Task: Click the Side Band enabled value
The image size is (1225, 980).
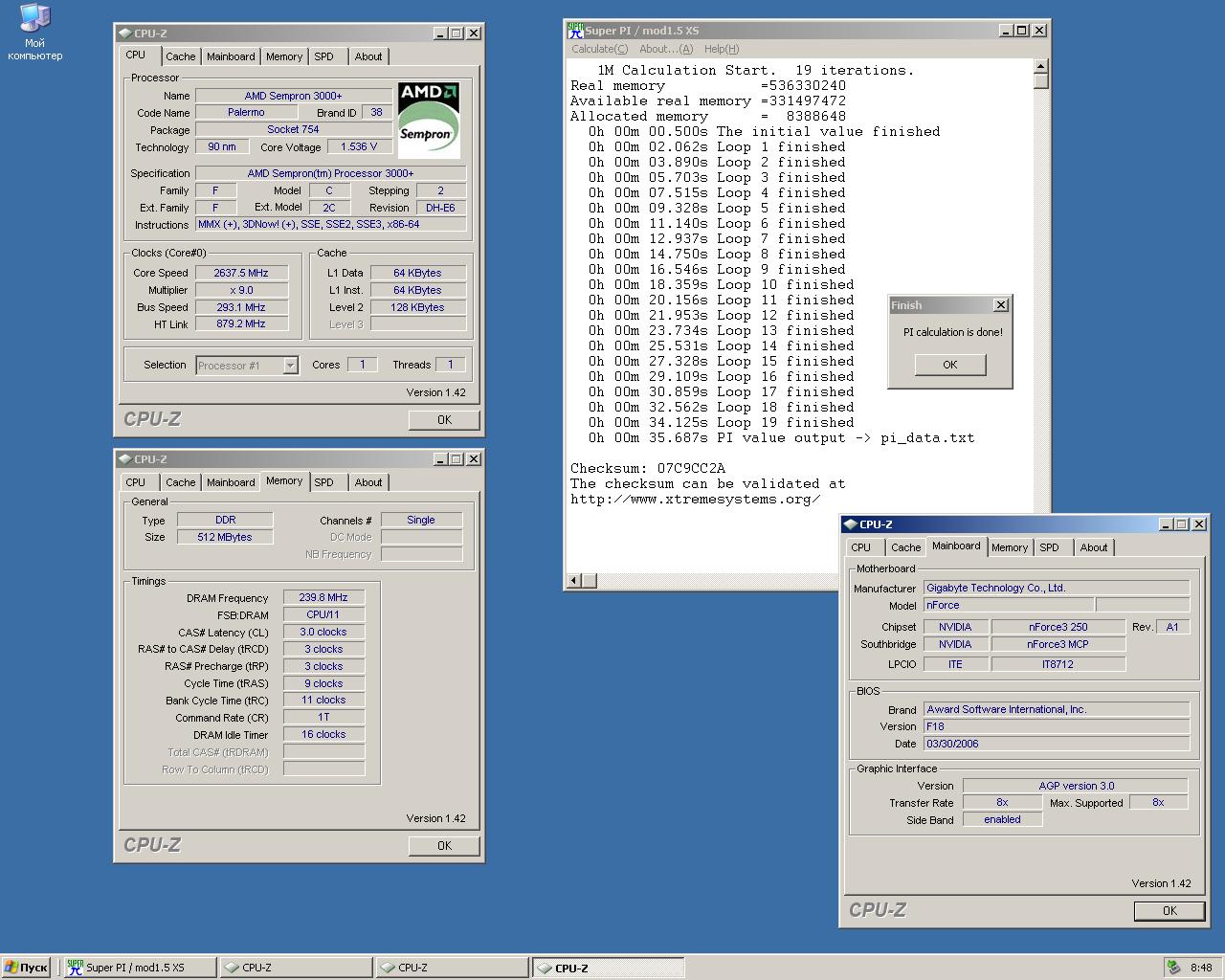Action: [x=1002, y=819]
